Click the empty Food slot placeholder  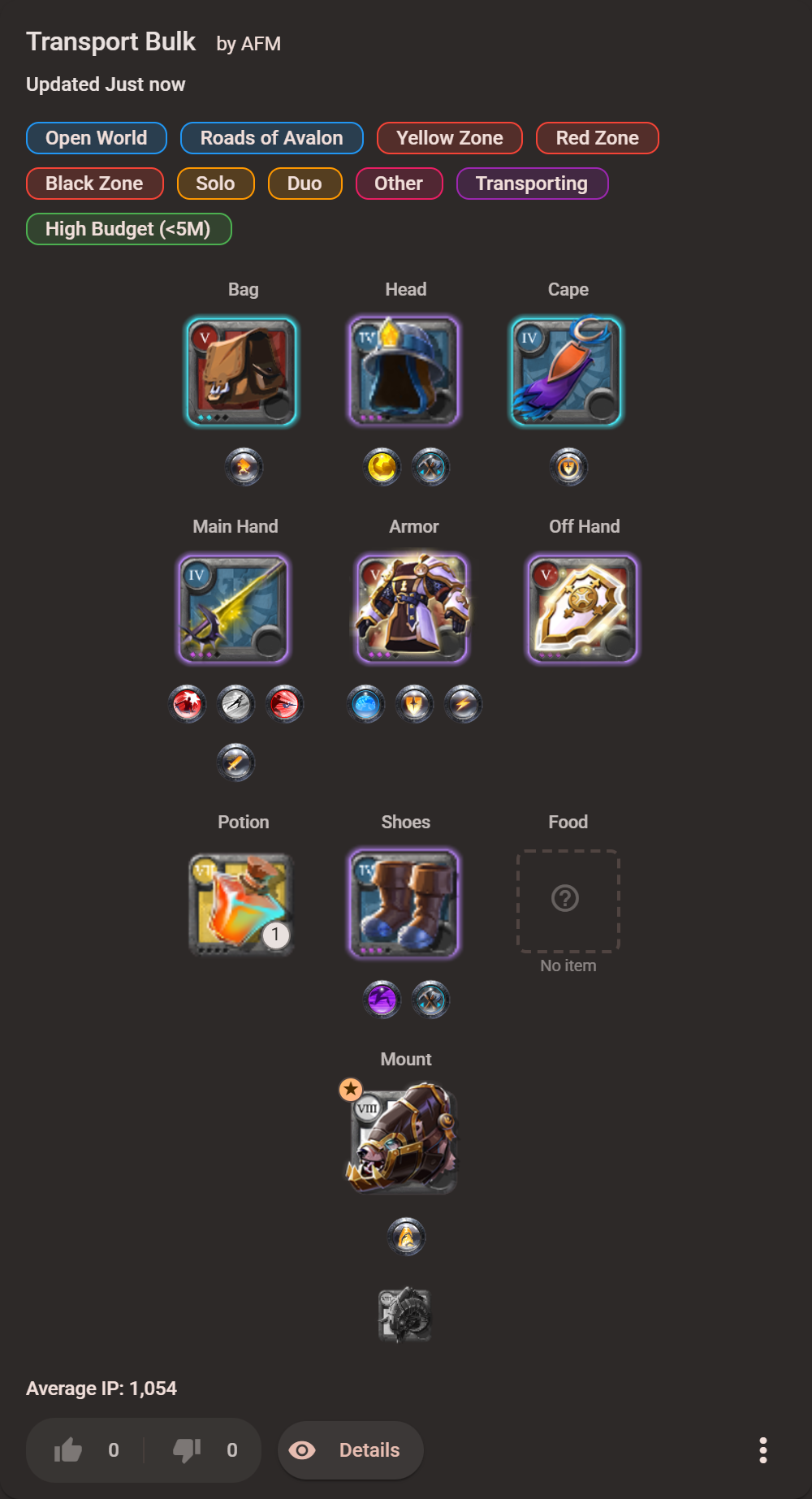(x=568, y=901)
